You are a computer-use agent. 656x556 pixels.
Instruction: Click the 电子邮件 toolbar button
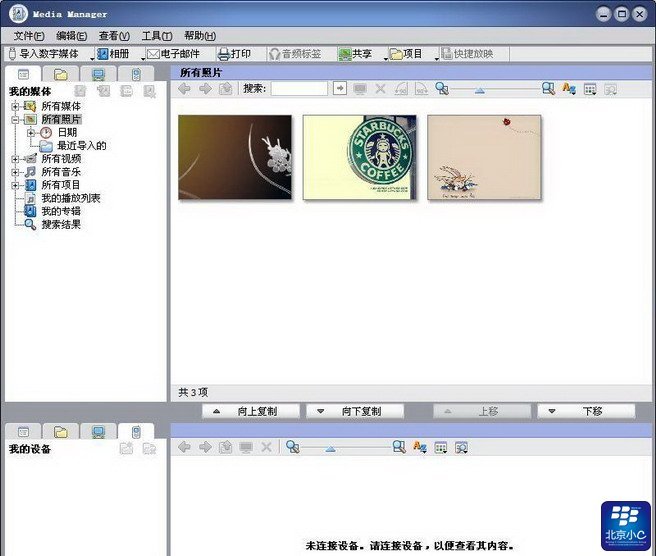(x=173, y=54)
